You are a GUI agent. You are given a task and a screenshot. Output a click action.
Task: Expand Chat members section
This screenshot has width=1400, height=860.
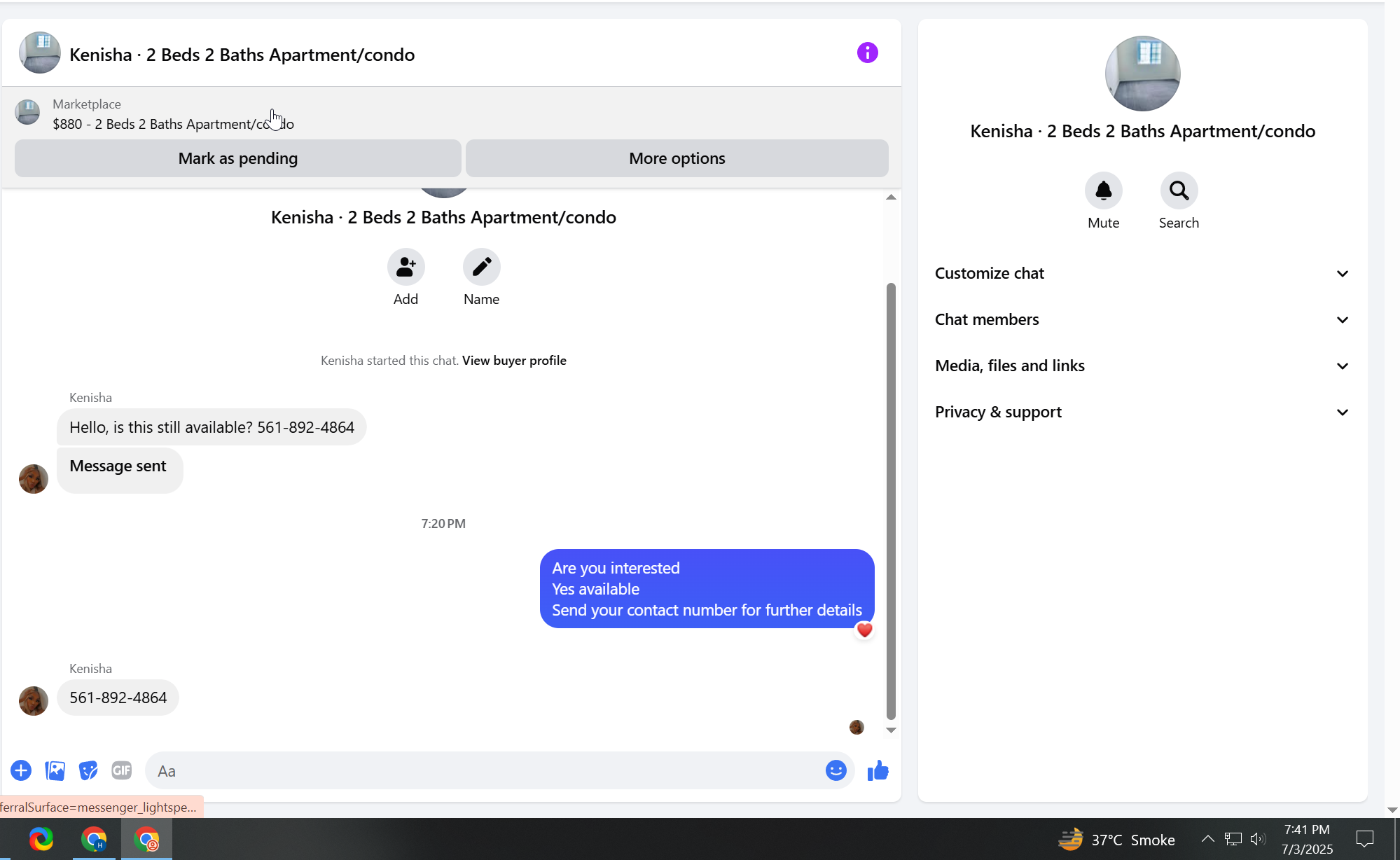[1142, 319]
